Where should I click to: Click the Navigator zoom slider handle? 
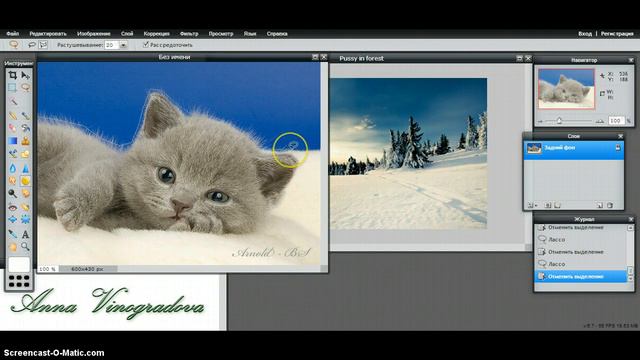click(x=559, y=121)
